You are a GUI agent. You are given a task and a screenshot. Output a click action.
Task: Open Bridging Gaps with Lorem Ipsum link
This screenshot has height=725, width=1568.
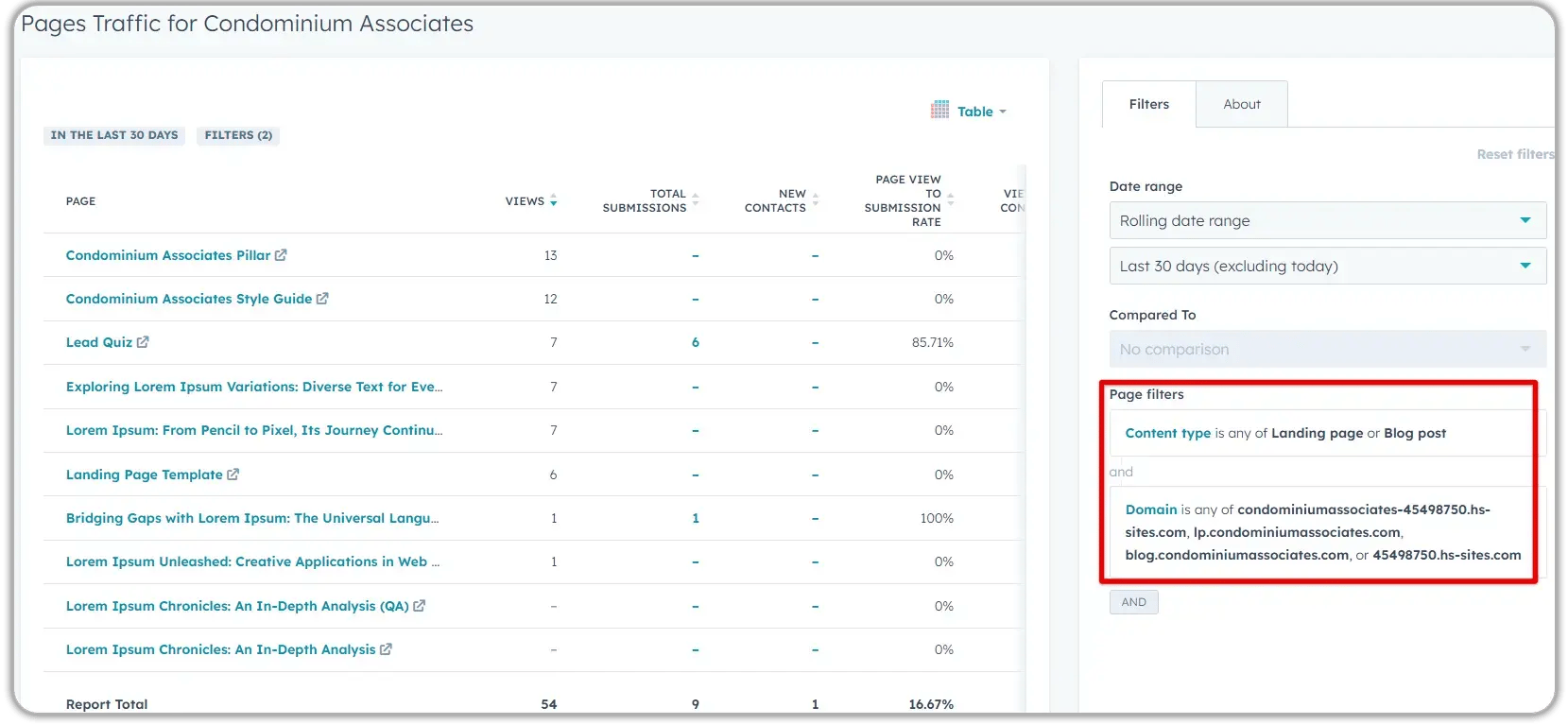(x=252, y=518)
